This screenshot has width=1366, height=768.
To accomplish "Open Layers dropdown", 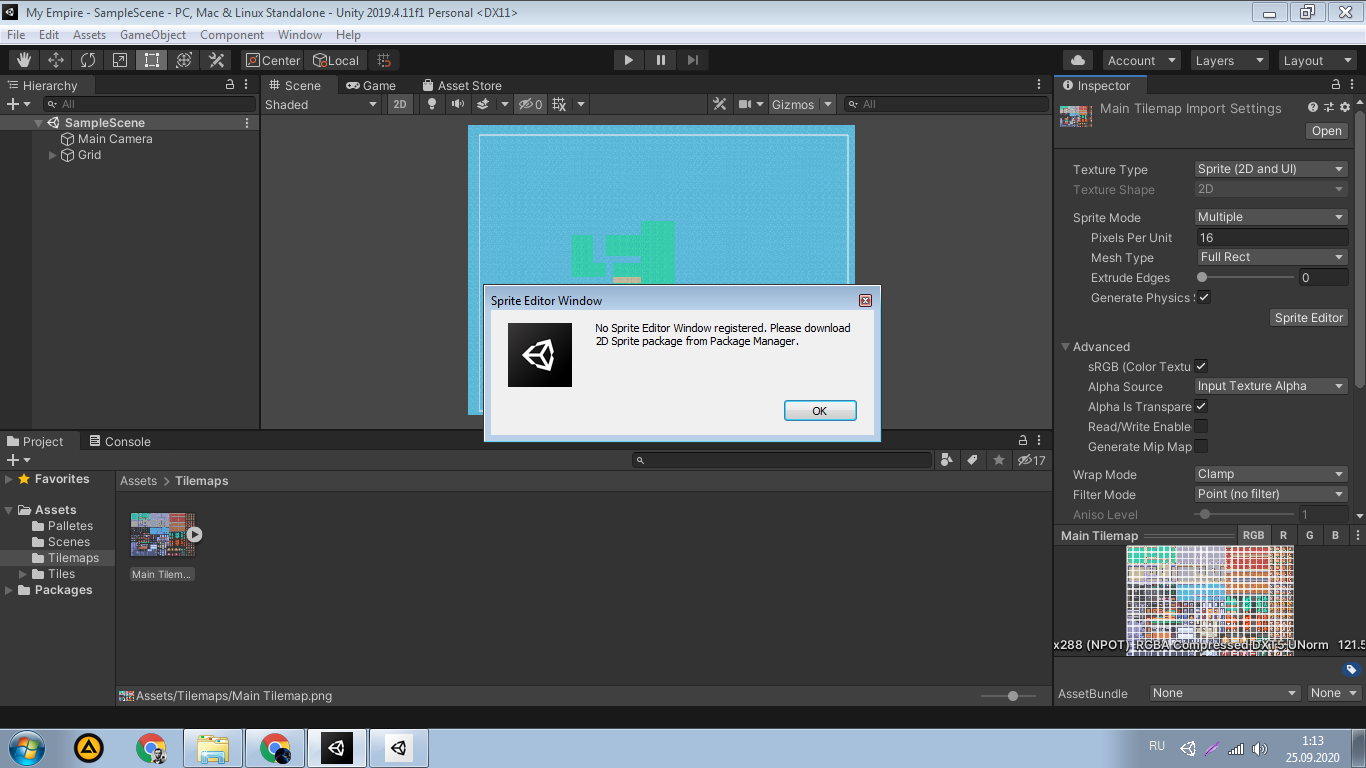I will tap(1229, 60).
